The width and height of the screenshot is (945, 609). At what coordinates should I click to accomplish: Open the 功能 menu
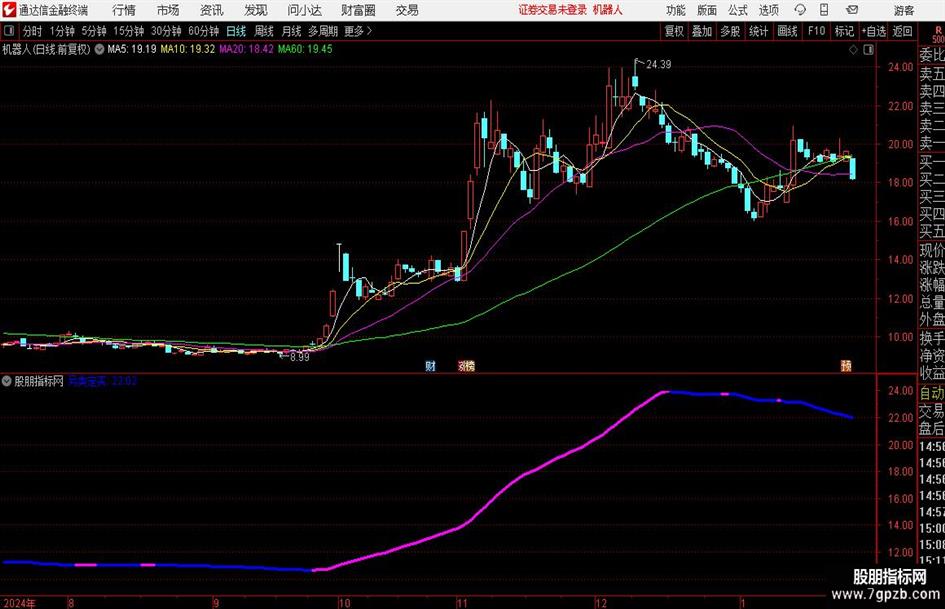click(x=676, y=10)
